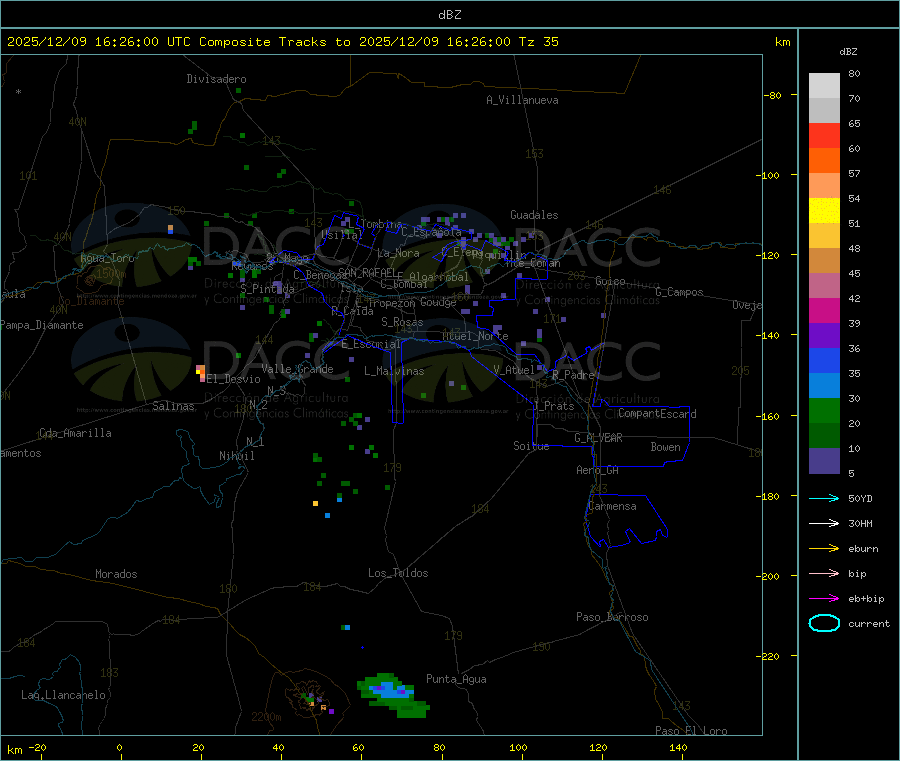Click the 0 km bottom axis label
The image size is (900, 761).
tap(119, 747)
